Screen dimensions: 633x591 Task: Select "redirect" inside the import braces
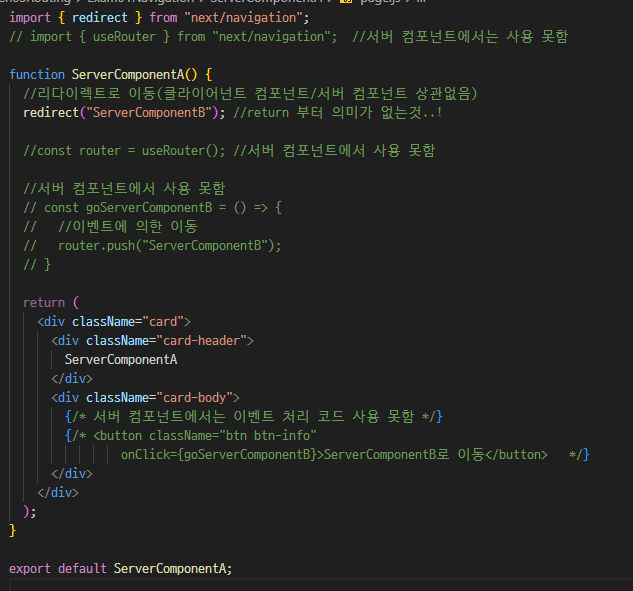99,18
